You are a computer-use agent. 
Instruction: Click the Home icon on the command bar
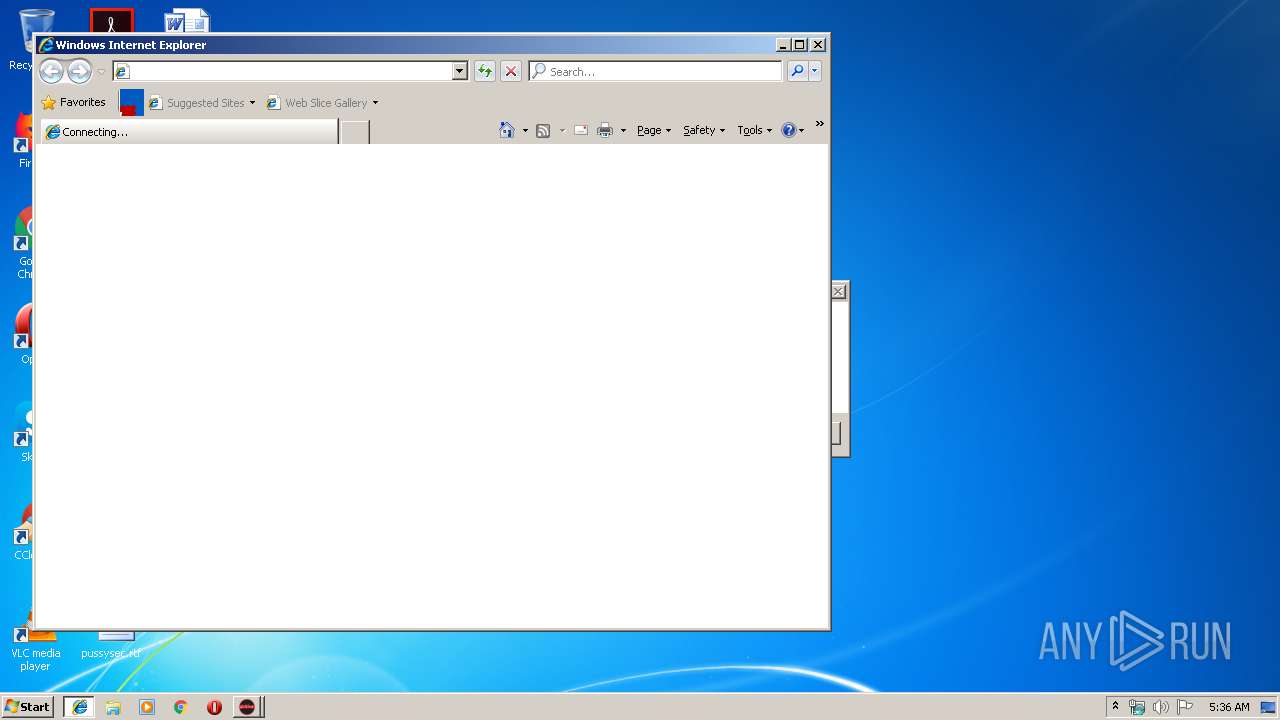coord(507,130)
